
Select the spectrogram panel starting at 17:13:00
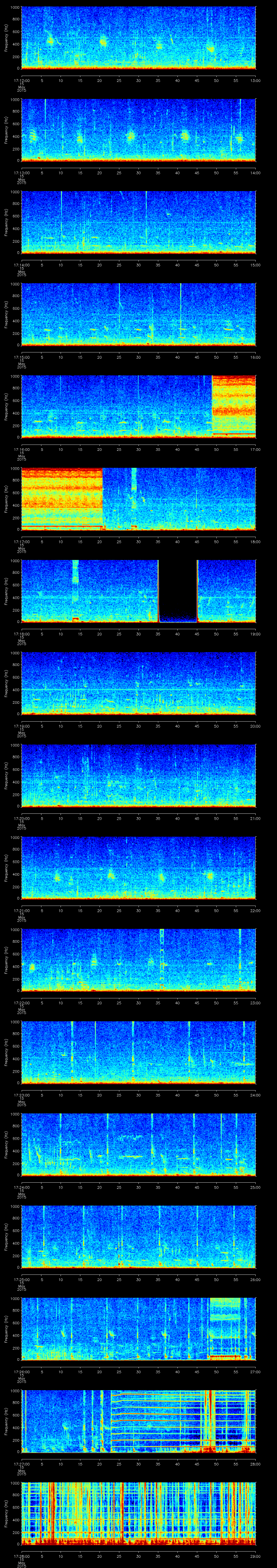138,130
